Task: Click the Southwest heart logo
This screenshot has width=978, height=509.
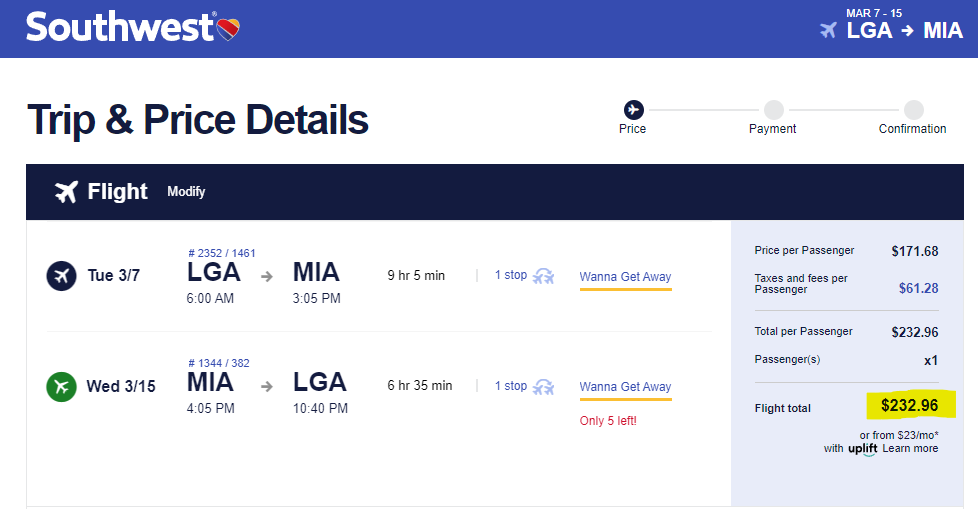Action: [228, 29]
